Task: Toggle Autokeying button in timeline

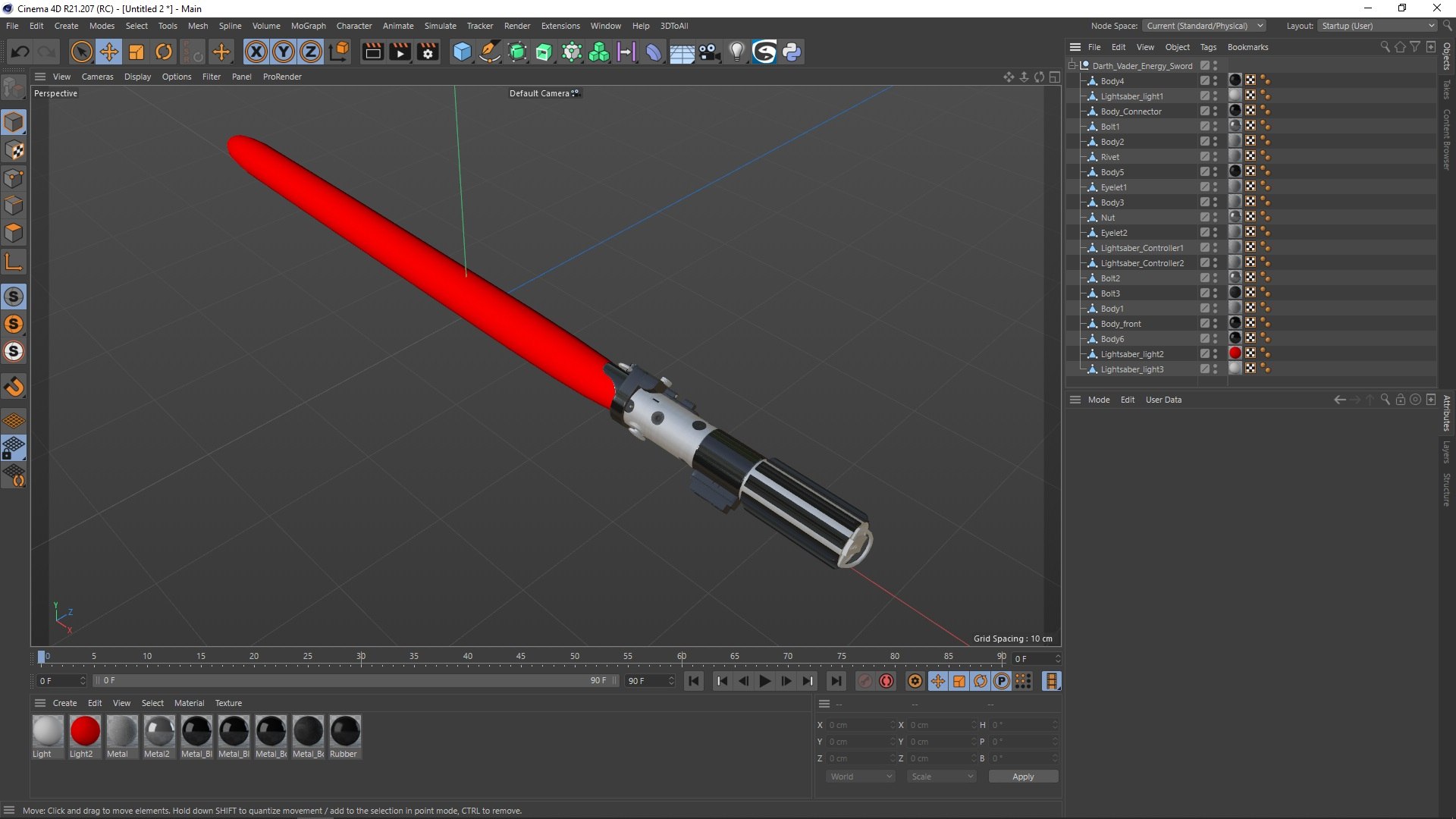Action: coord(886,681)
